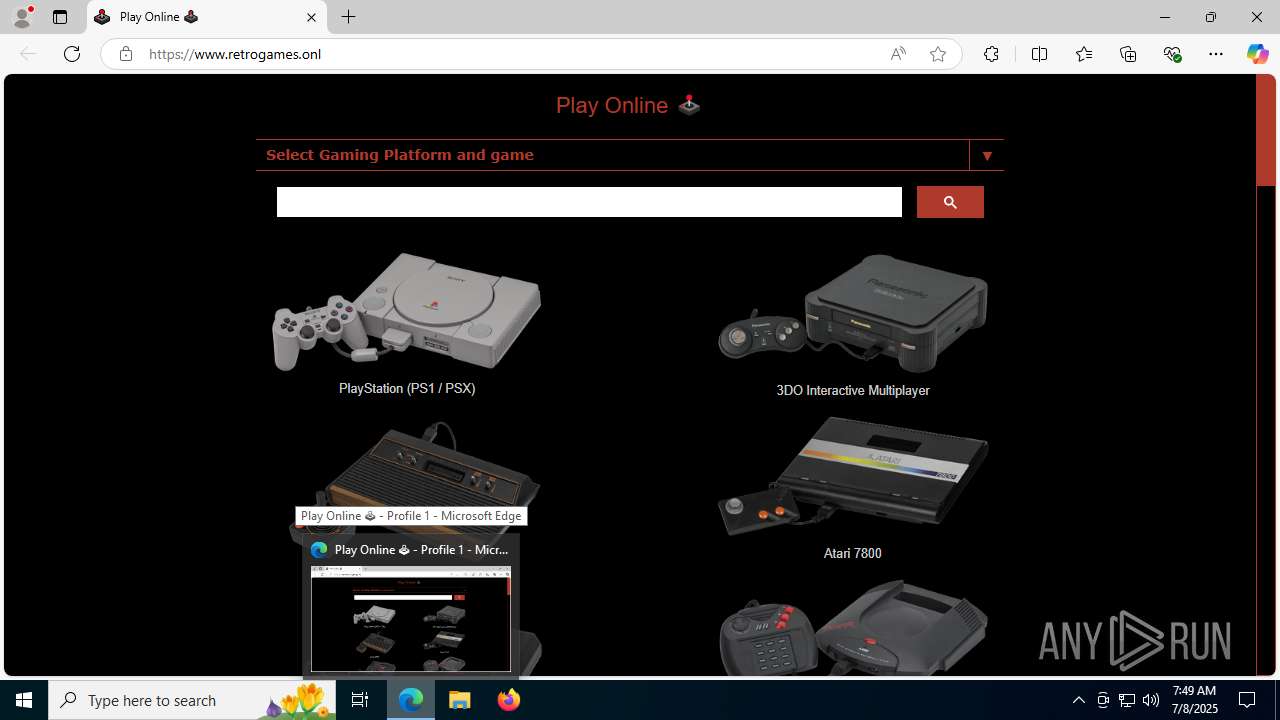Launch Firefox from taskbar
Image resolution: width=1280 pixels, height=720 pixels.
click(x=508, y=700)
